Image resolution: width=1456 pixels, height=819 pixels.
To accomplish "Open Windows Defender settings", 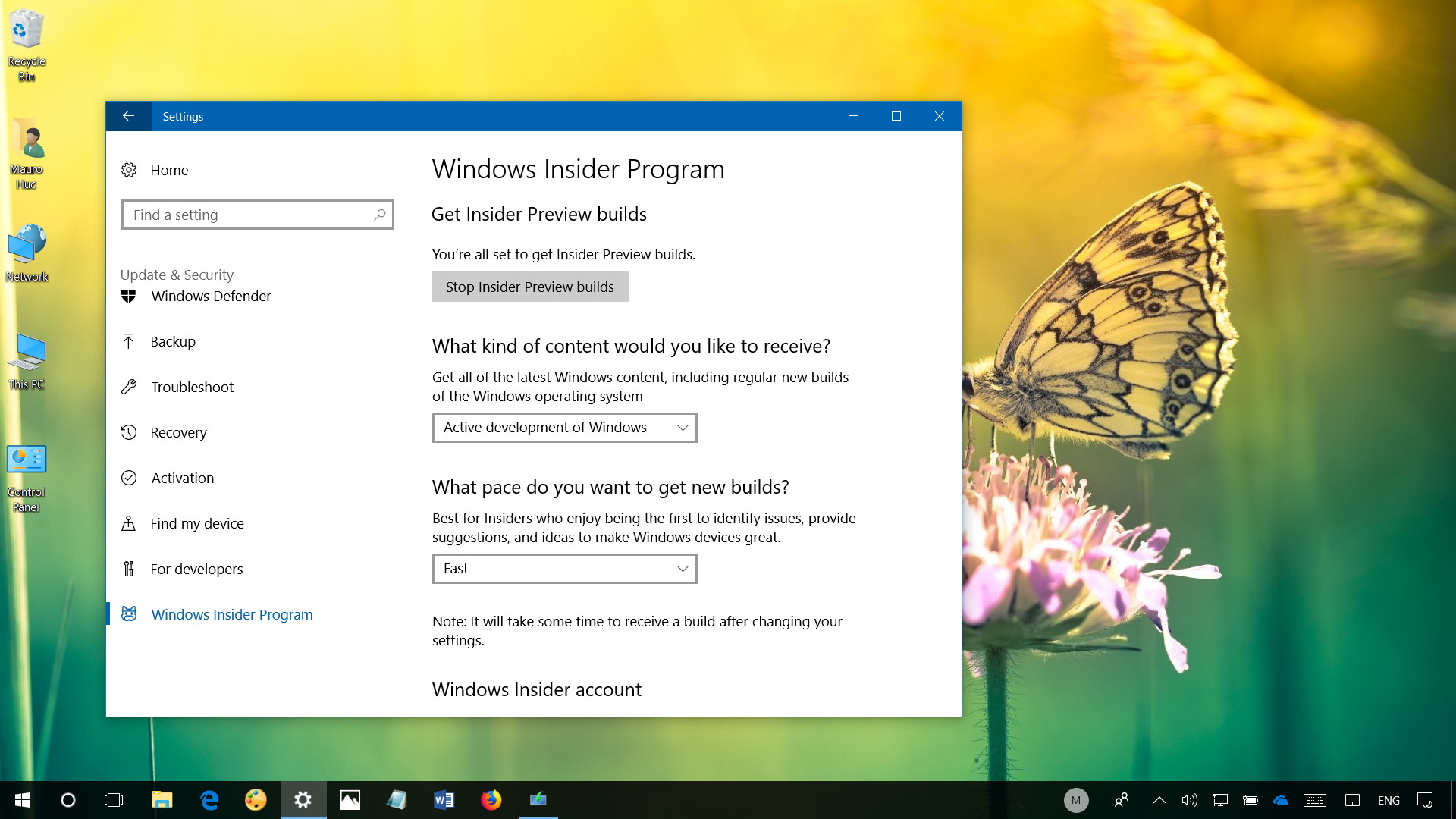I will click(x=211, y=297).
